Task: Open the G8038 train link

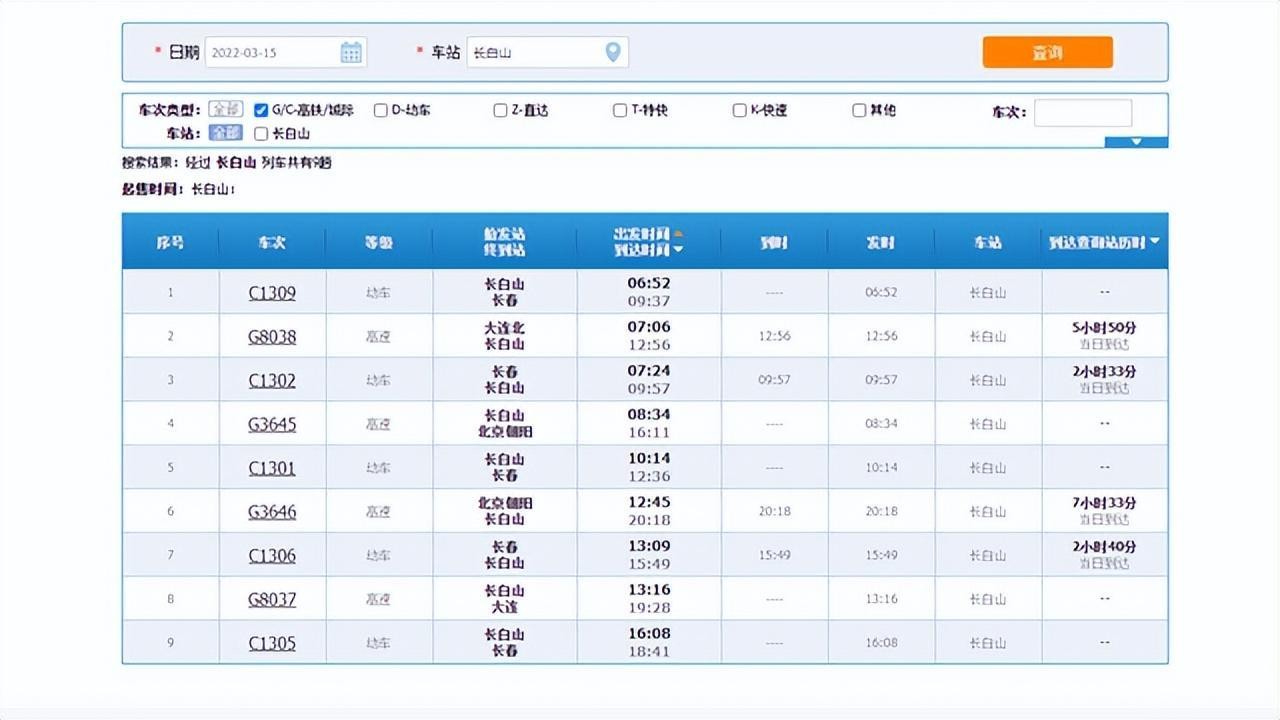Action: pos(272,337)
